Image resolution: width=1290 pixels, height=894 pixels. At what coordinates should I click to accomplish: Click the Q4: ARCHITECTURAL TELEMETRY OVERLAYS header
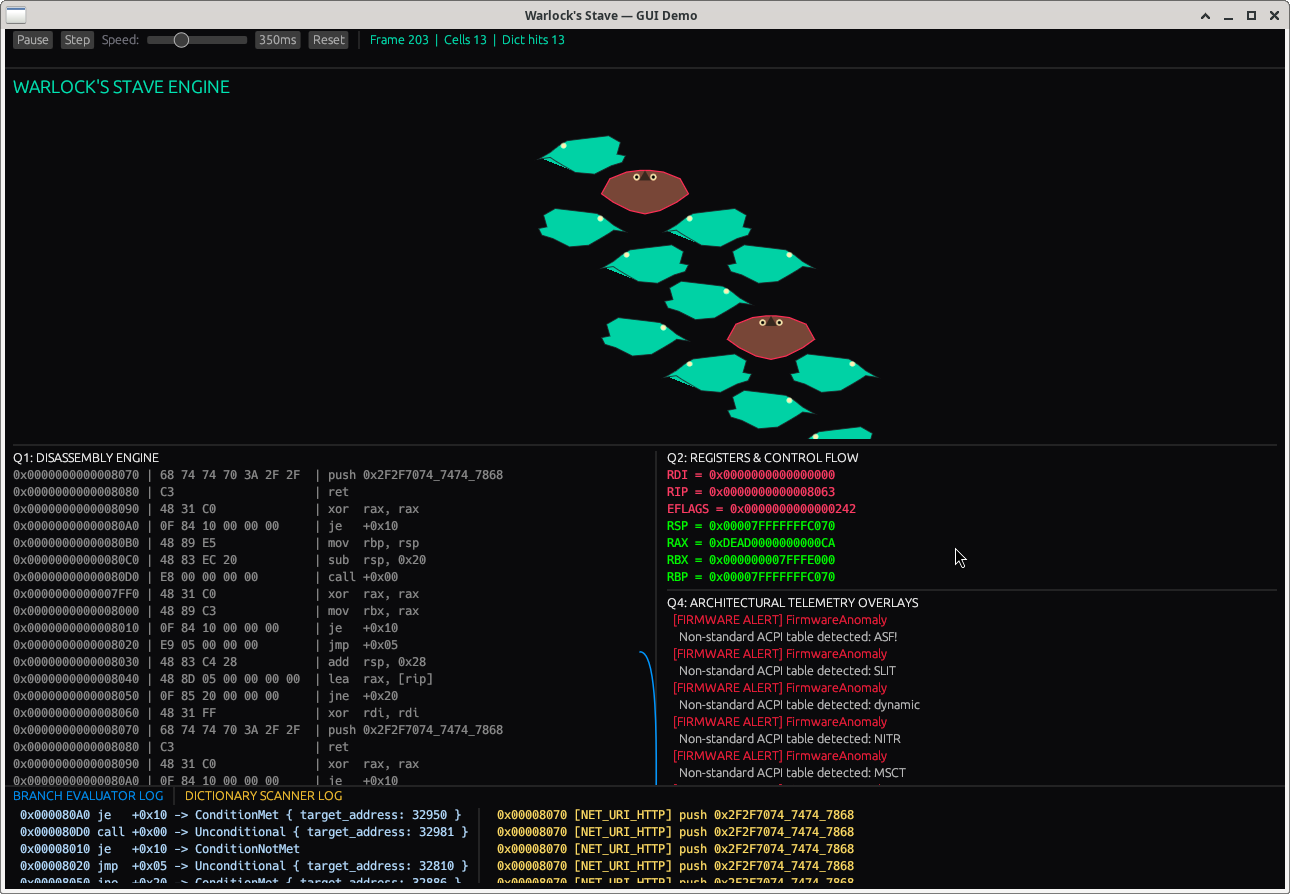(793, 603)
